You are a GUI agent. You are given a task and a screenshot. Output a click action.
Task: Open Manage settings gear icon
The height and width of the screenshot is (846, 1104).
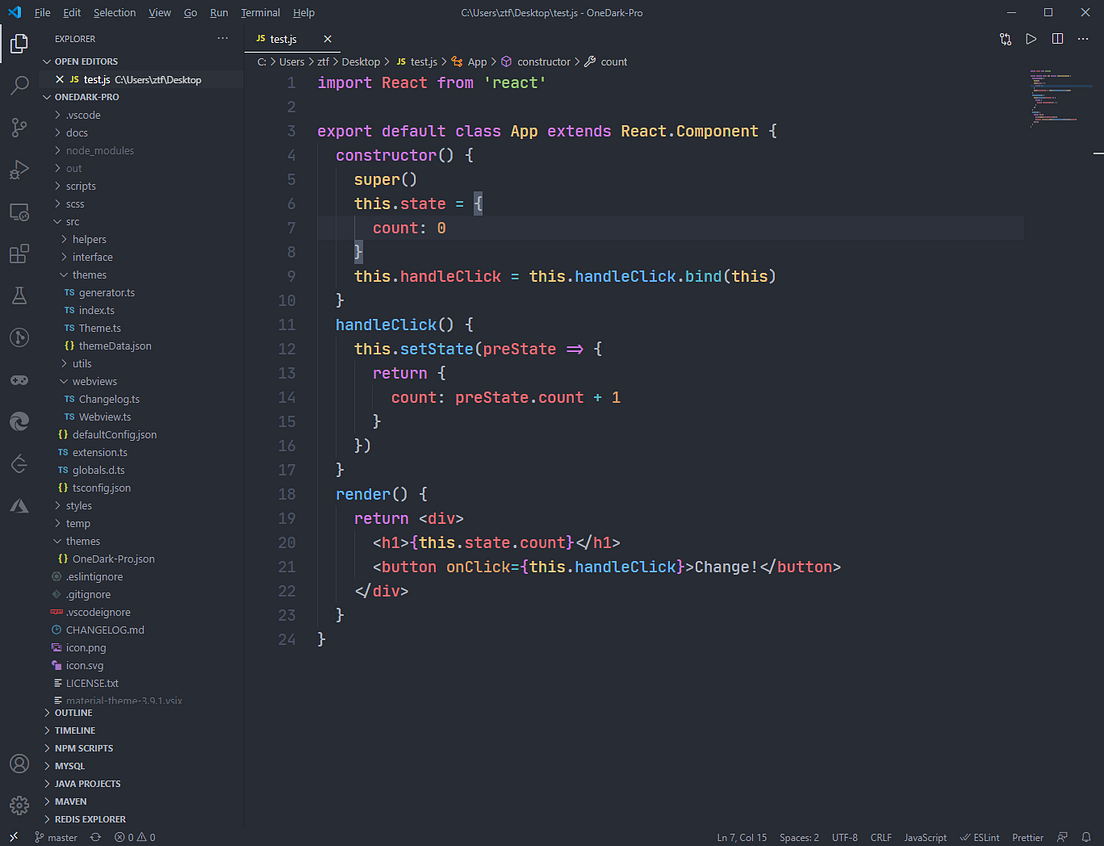(x=18, y=805)
